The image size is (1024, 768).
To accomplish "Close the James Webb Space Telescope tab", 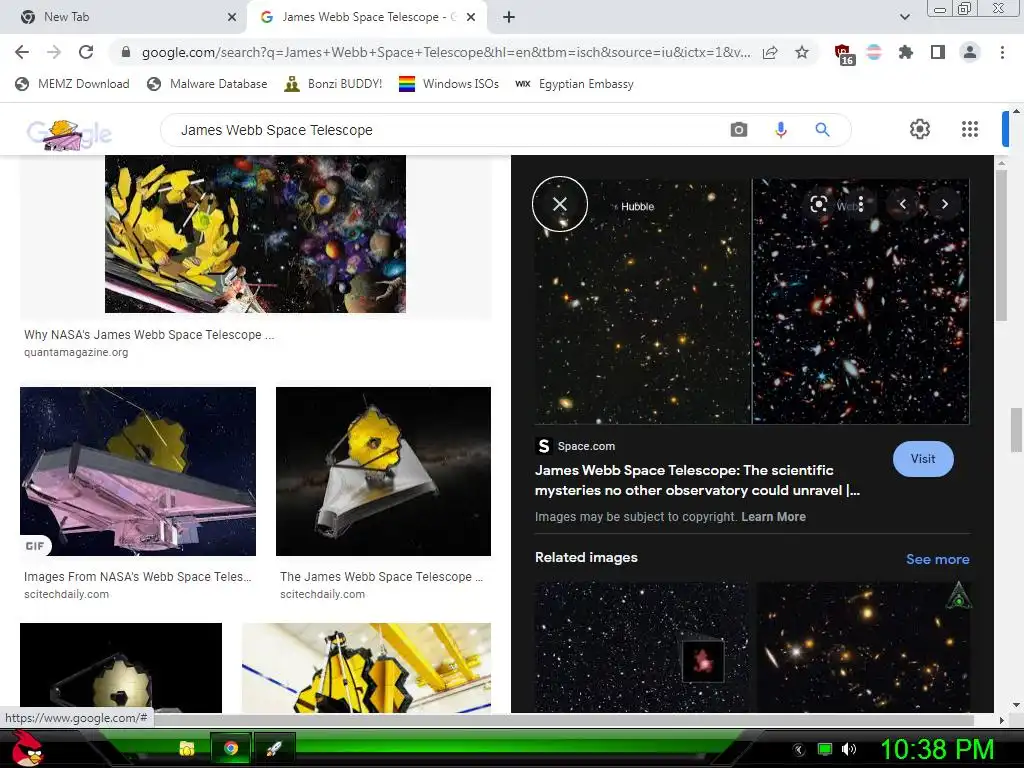I will 471,17.
